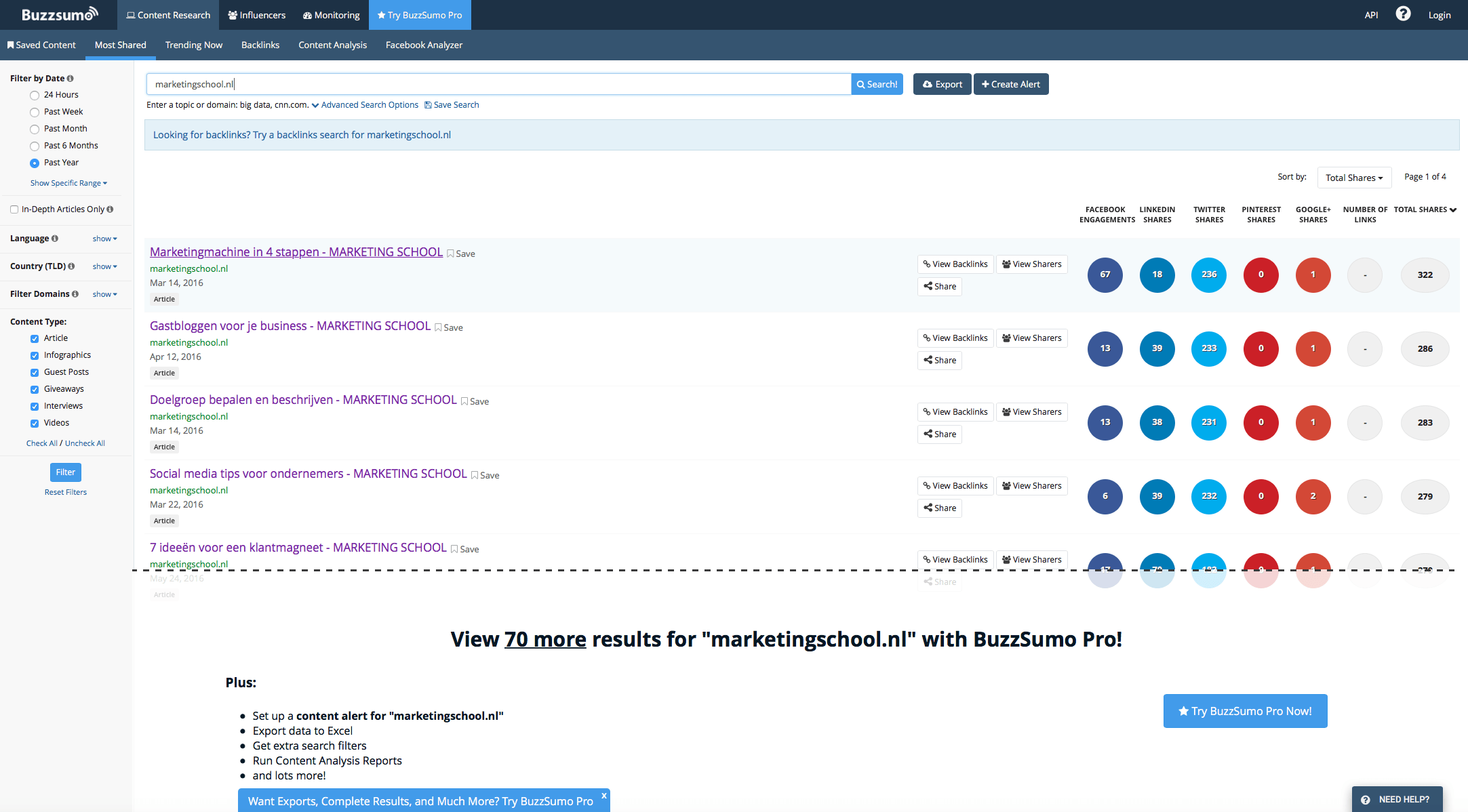Click Facebook engagements circle showing 6

pos(1105,496)
